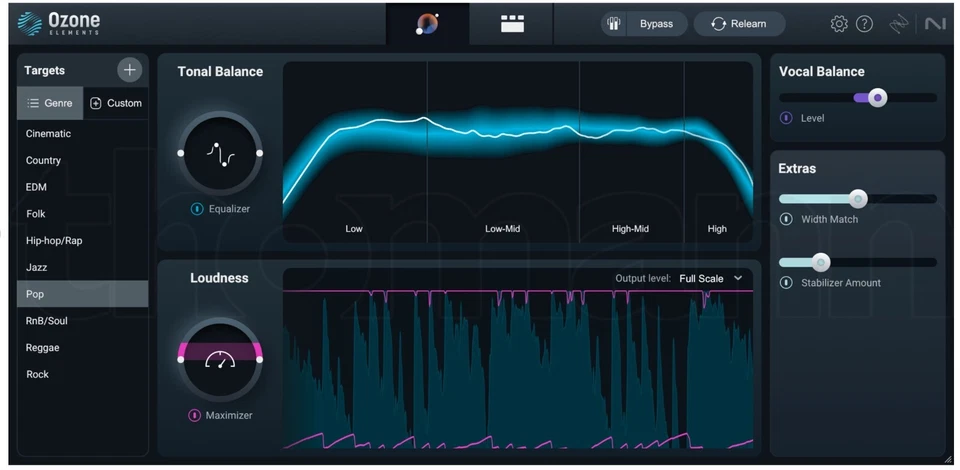Select the Hip-hop/Rap genre target
Screen dimensions: 960x470
pyautogui.click(x=83, y=241)
